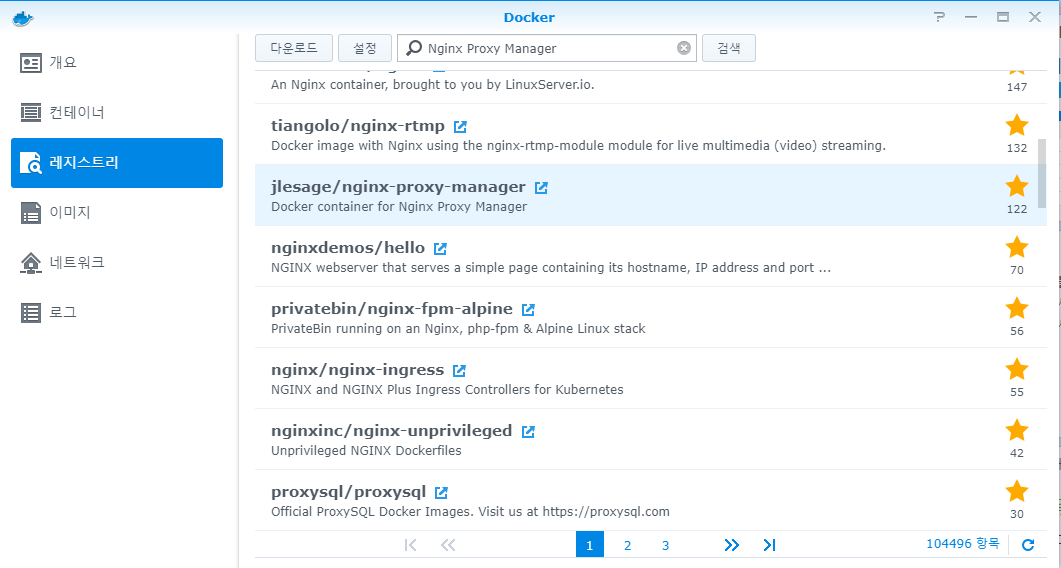Jump to the last page of results
The height and width of the screenshot is (568, 1061).
(769, 545)
